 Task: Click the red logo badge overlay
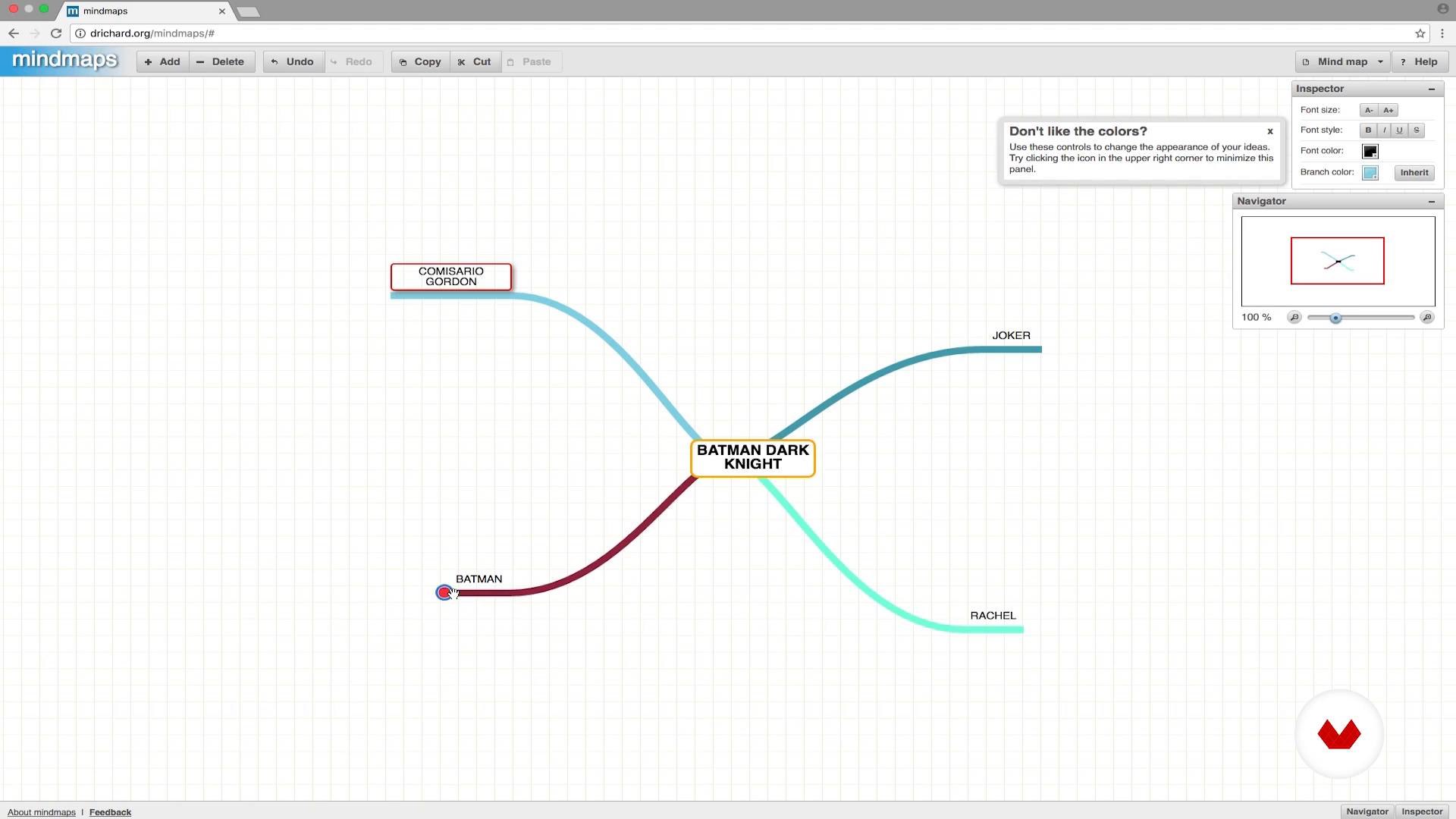pyautogui.click(x=1339, y=734)
